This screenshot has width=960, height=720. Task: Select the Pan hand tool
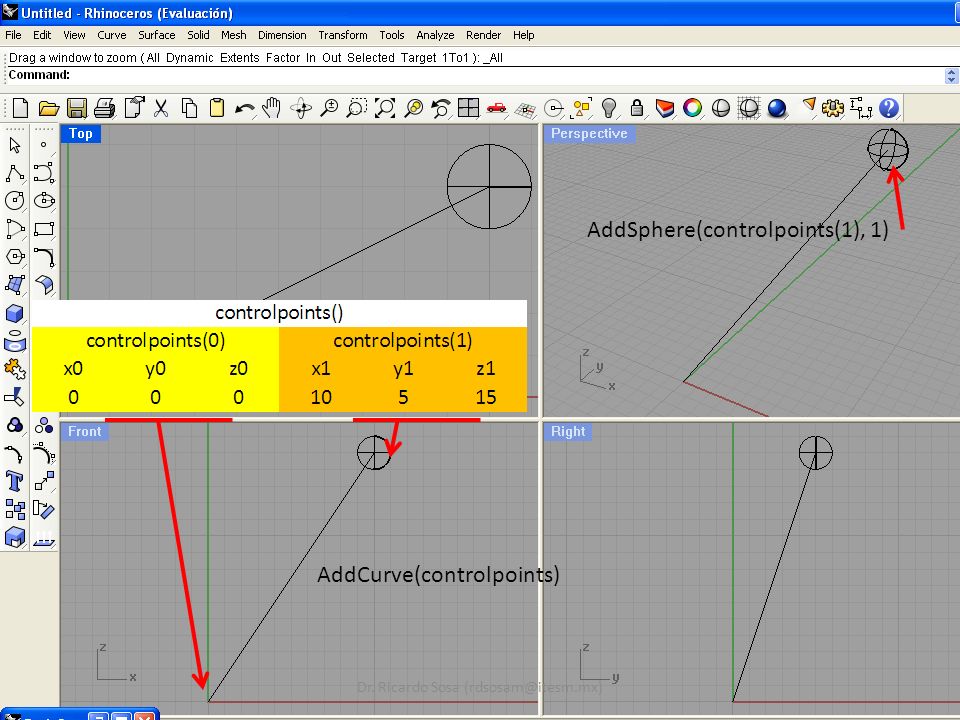[271, 108]
